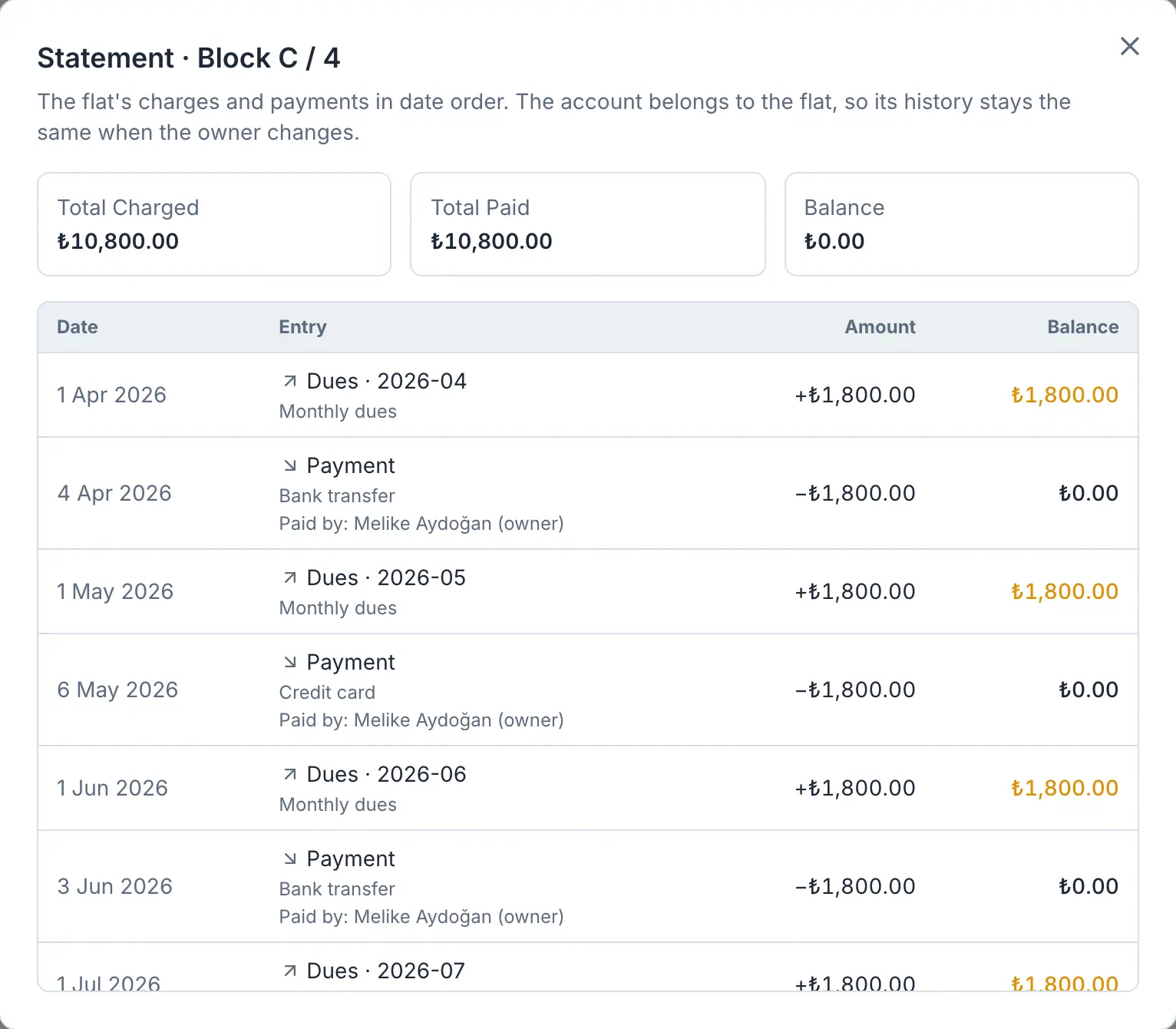The image size is (1176, 1029).
Task: Select the Total Charged summary card
Action: click(214, 224)
